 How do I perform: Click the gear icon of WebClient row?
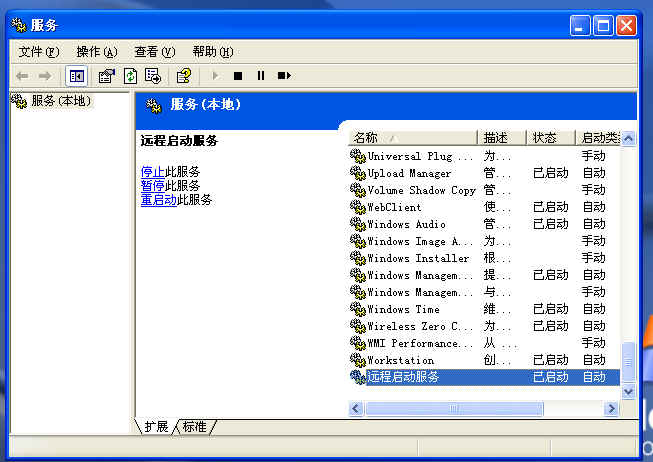pyautogui.click(x=358, y=207)
